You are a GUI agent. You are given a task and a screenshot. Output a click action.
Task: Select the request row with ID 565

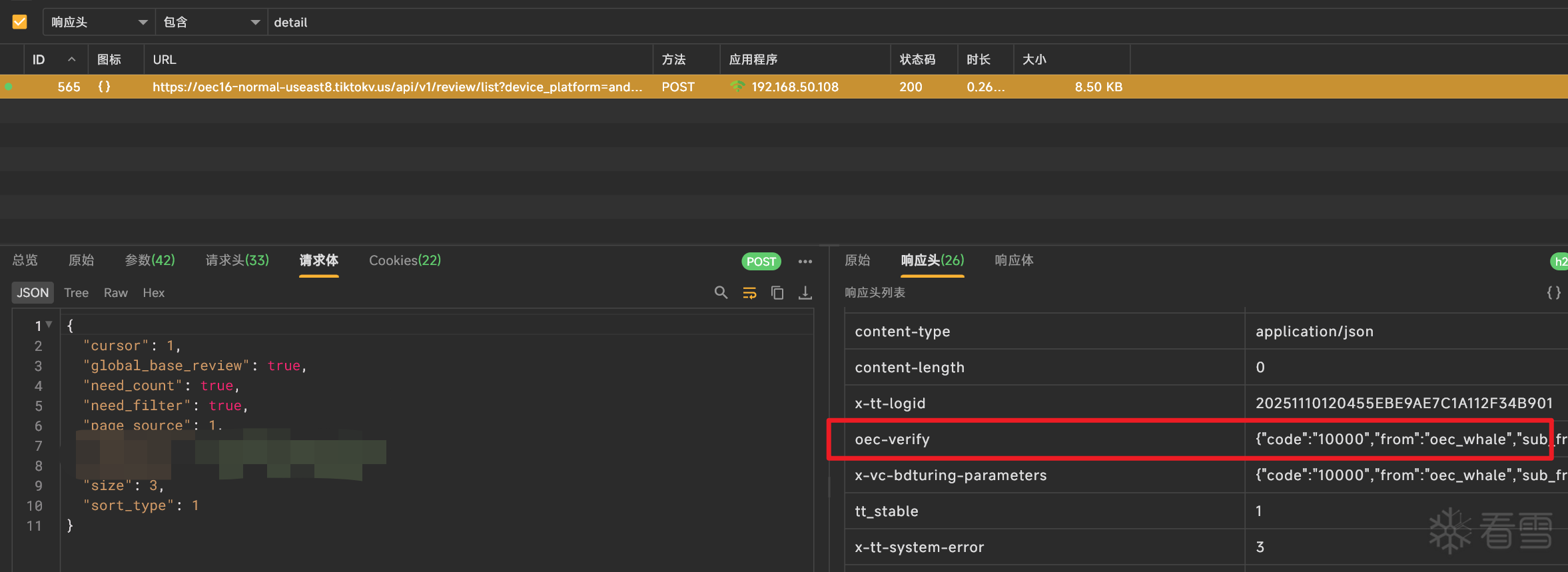point(784,87)
